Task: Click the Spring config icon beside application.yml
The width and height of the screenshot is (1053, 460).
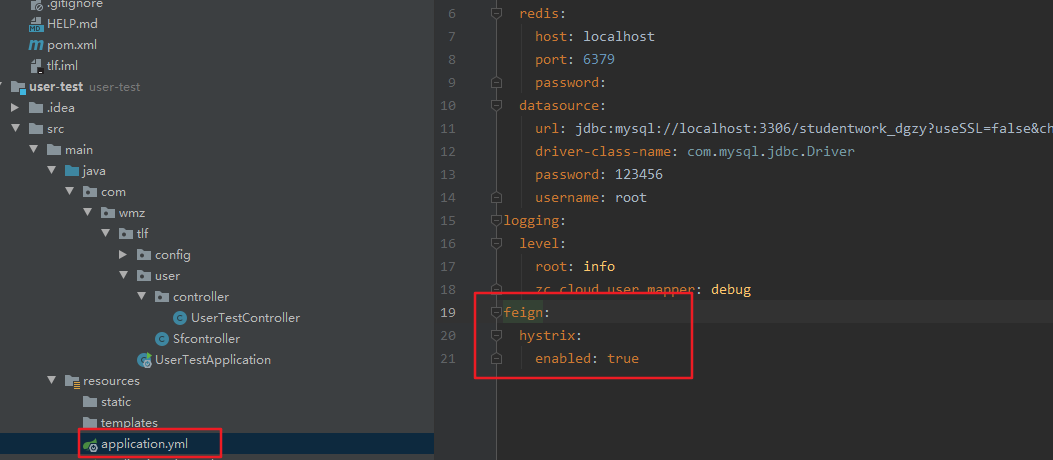Action: click(x=90, y=445)
